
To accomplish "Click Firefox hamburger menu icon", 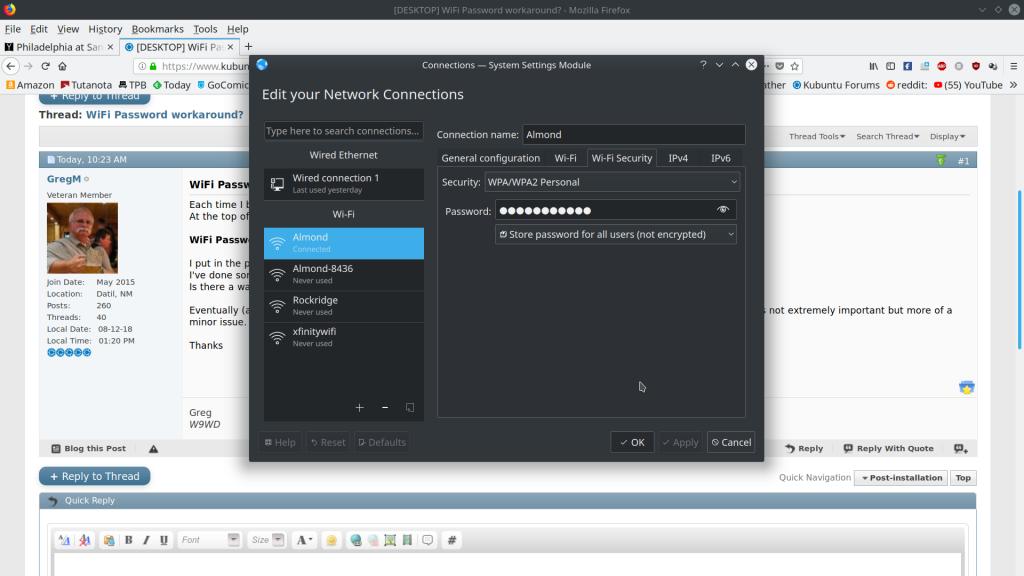I will pyautogui.click(x=1011, y=66).
